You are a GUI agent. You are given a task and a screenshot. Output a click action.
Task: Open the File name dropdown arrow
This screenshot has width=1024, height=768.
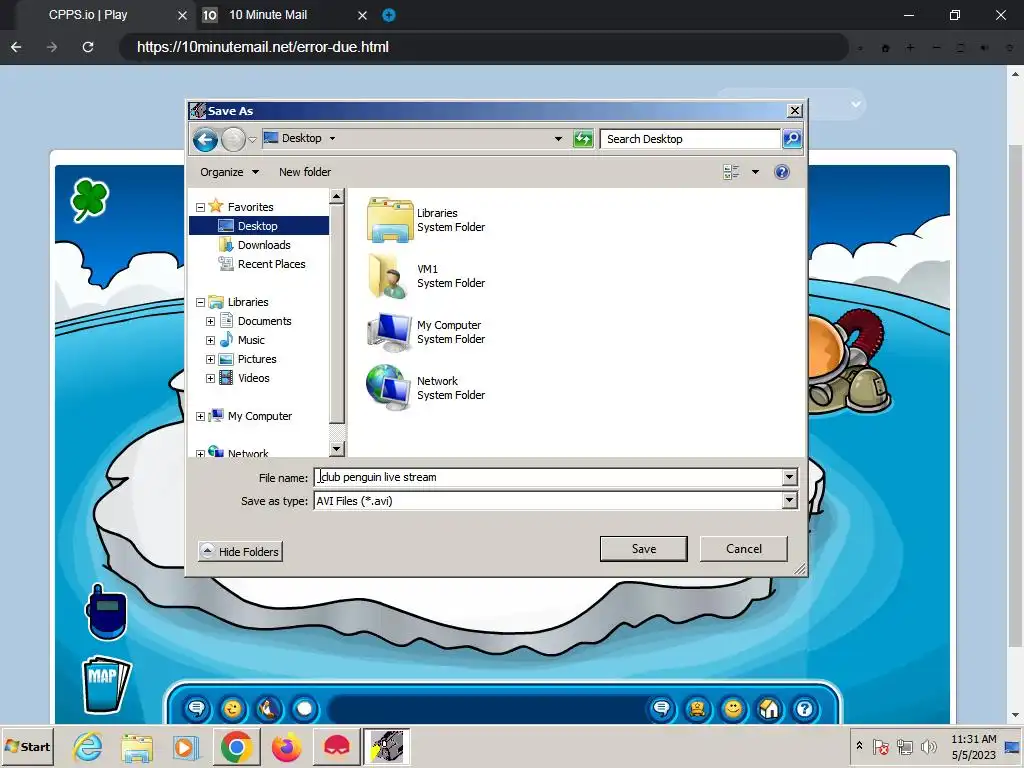pyautogui.click(x=789, y=477)
